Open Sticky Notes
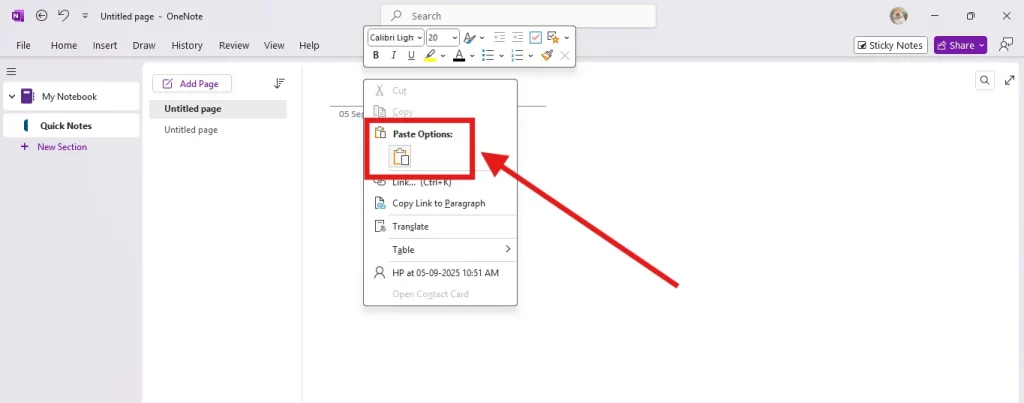This screenshot has height=403, width=1024. coord(891,45)
